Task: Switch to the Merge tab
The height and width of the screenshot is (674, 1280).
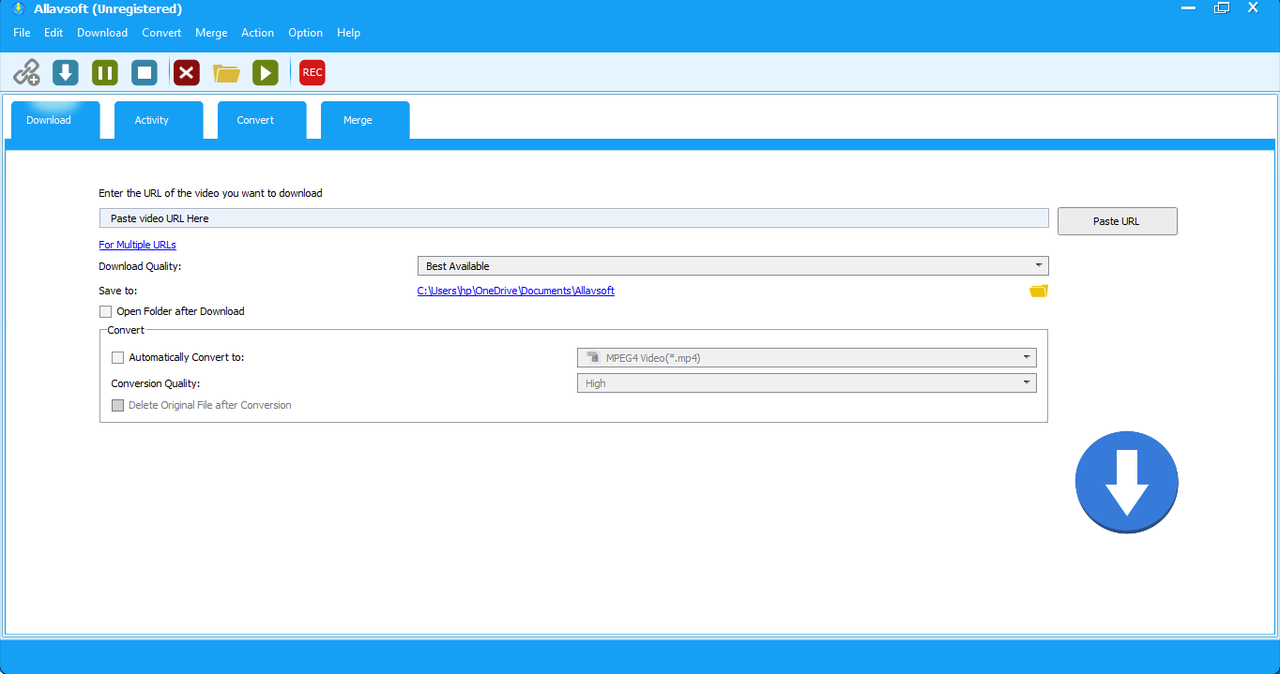Action: point(365,120)
